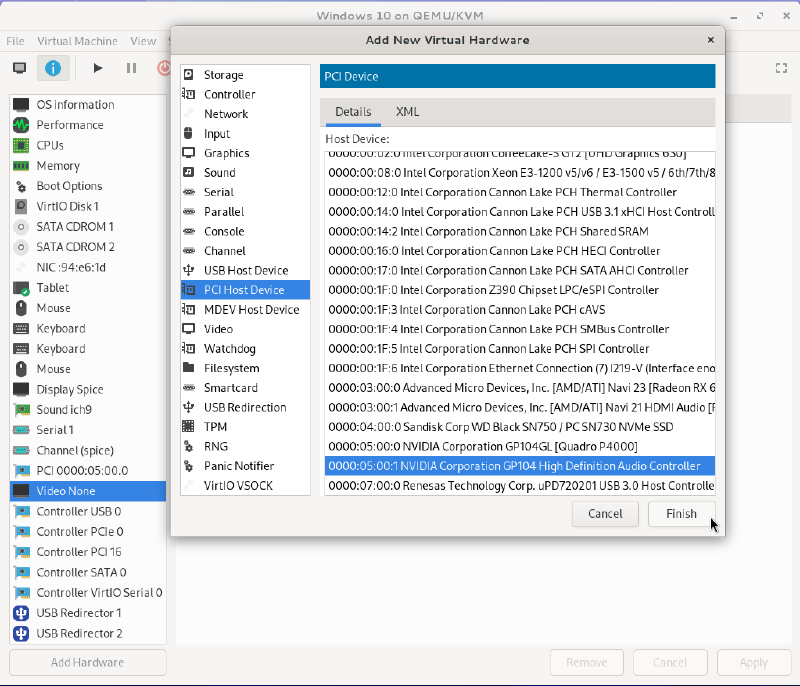Viewport: 800px width, 686px height.
Task: Close the Add New Virtual Hardware dialog
Action: tap(711, 40)
